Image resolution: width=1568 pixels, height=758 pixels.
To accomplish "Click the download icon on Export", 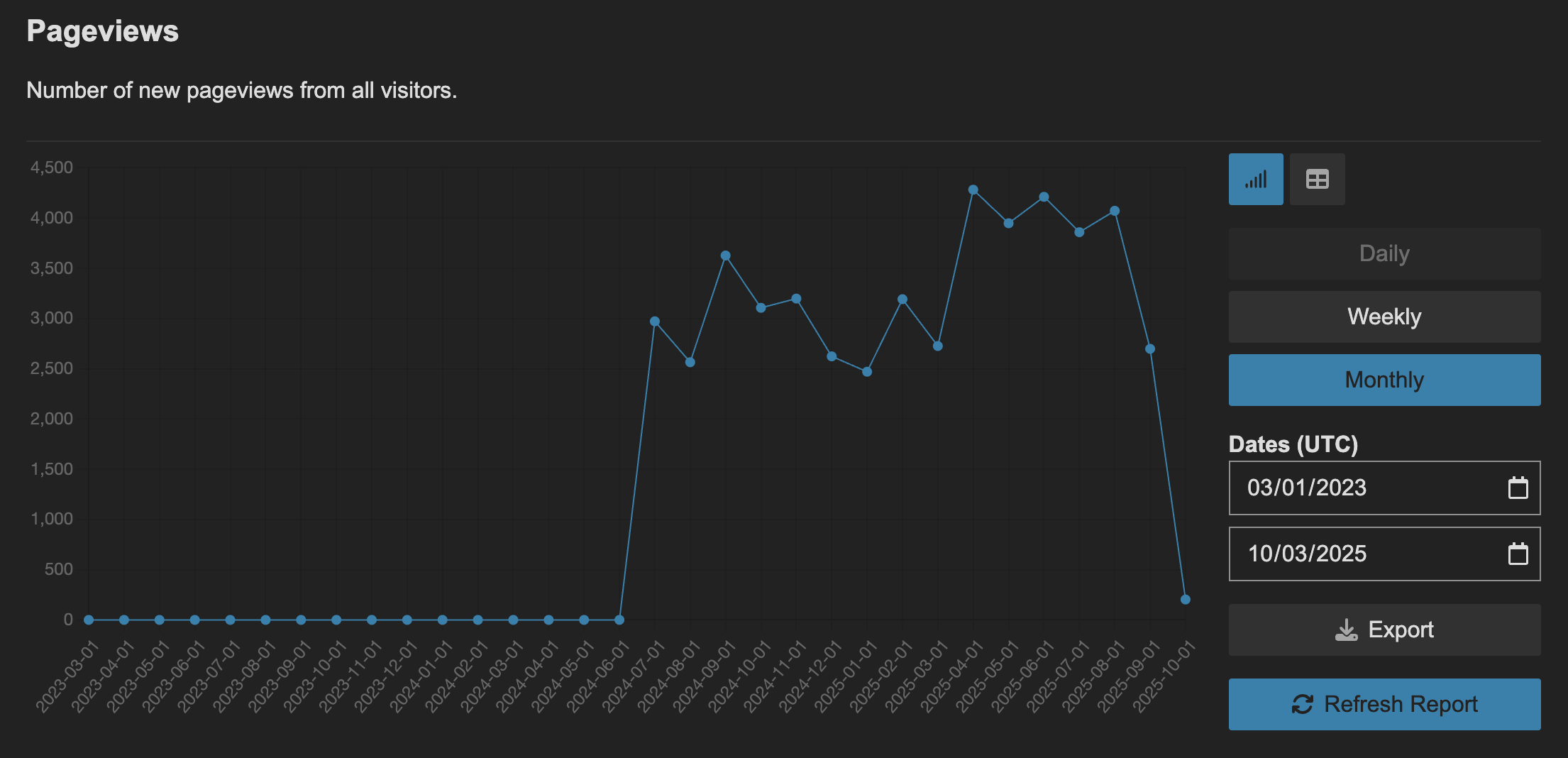I will tap(1346, 630).
